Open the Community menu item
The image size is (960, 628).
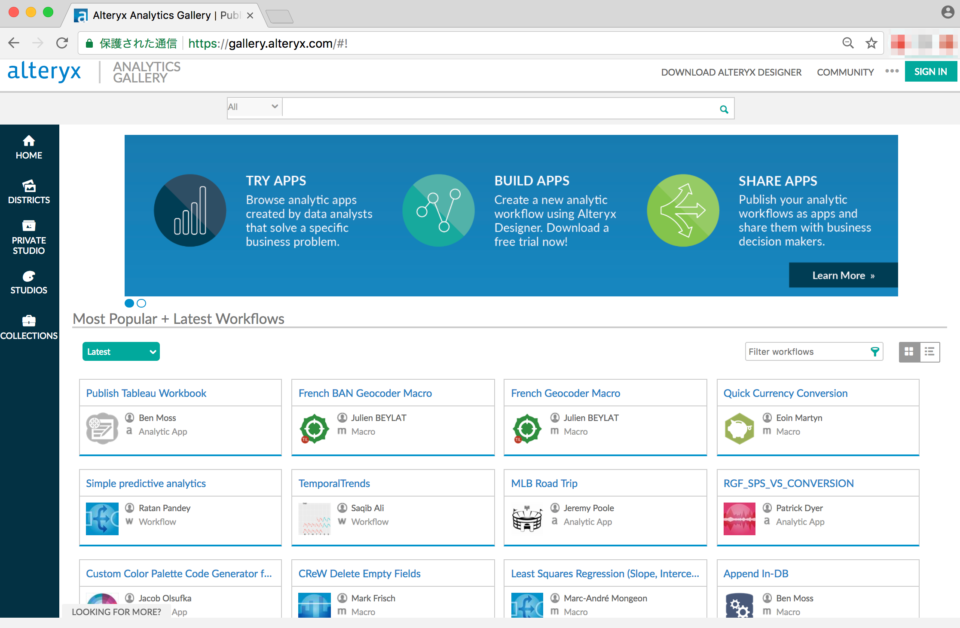tap(845, 72)
